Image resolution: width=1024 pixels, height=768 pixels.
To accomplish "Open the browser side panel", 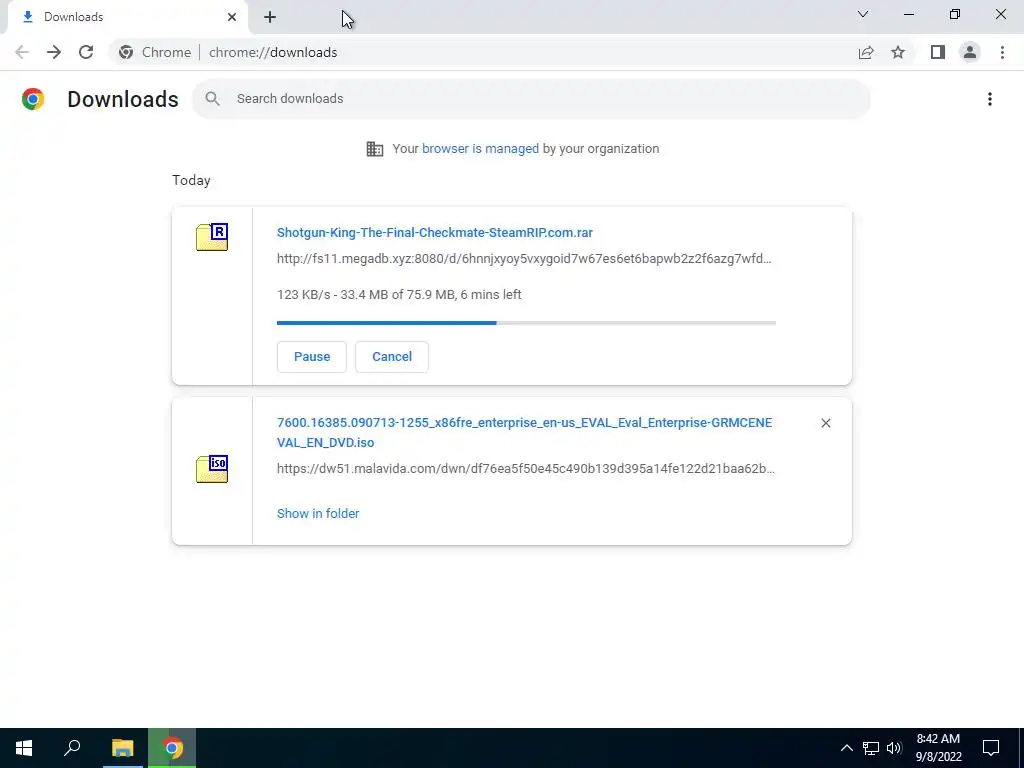I will tap(938, 52).
